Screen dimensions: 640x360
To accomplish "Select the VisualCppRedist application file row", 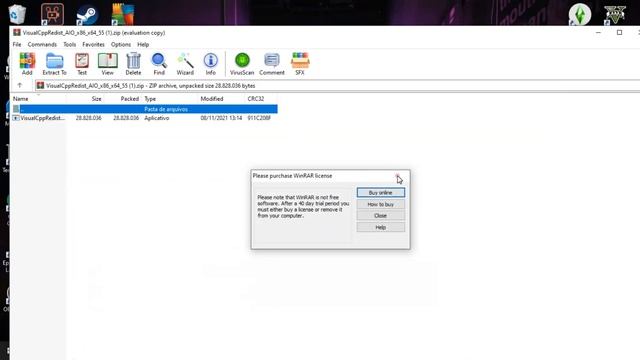I will [x=144, y=118].
